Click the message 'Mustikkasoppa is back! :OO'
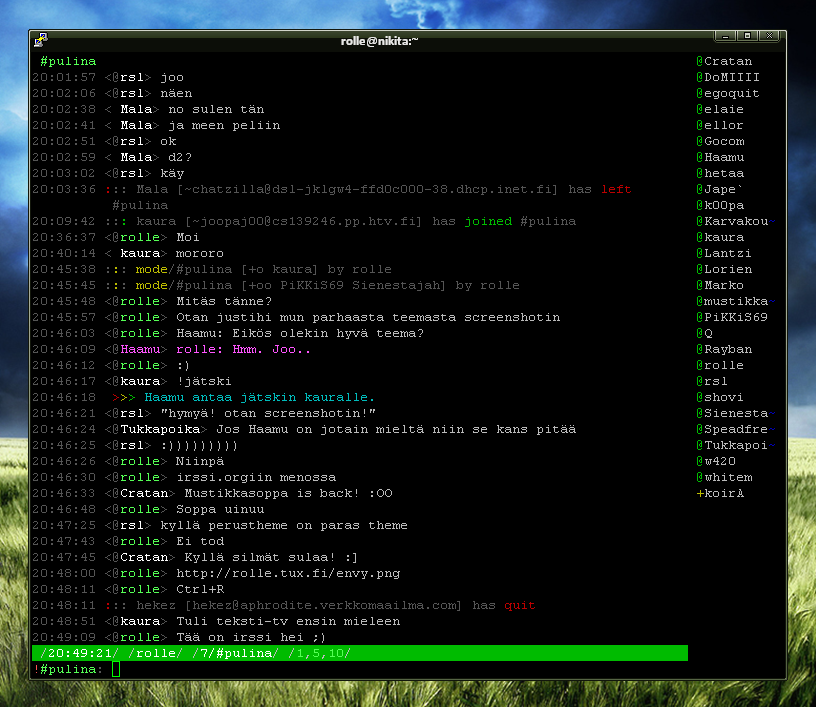The width and height of the screenshot is (816, 707). point(284,493)
